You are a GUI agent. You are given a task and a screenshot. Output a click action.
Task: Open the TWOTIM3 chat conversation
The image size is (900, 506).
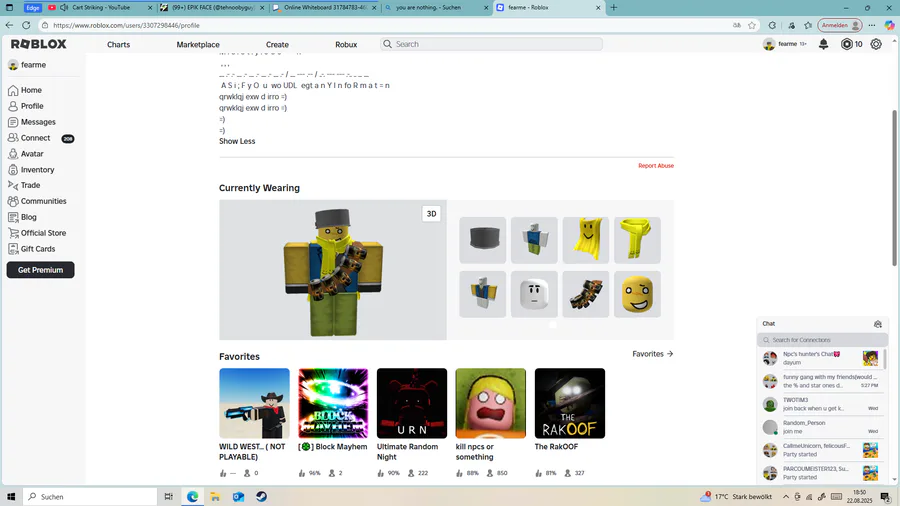click(x=821, y=404)
